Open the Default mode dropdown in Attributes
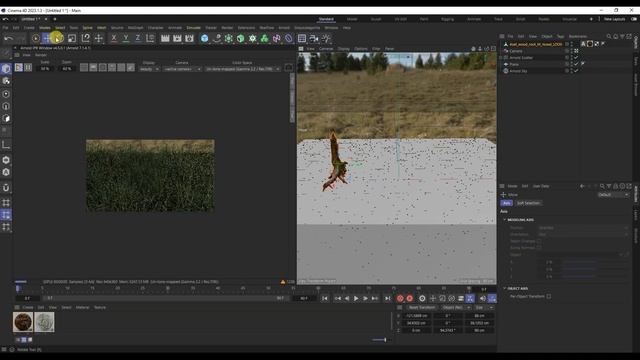Image resolution: width=640 pixels, height=360 pixels. 613,195
